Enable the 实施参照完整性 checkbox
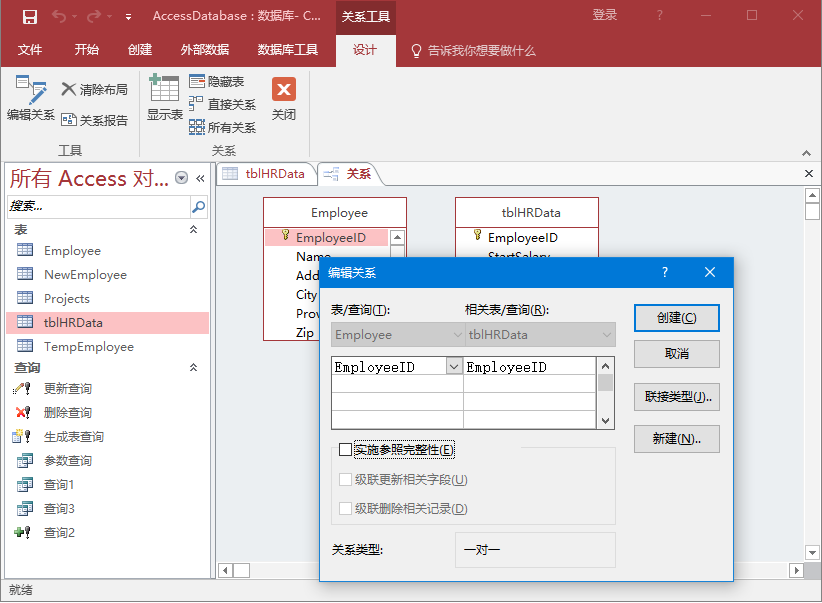The image size is (822, 603). (346, 450)
